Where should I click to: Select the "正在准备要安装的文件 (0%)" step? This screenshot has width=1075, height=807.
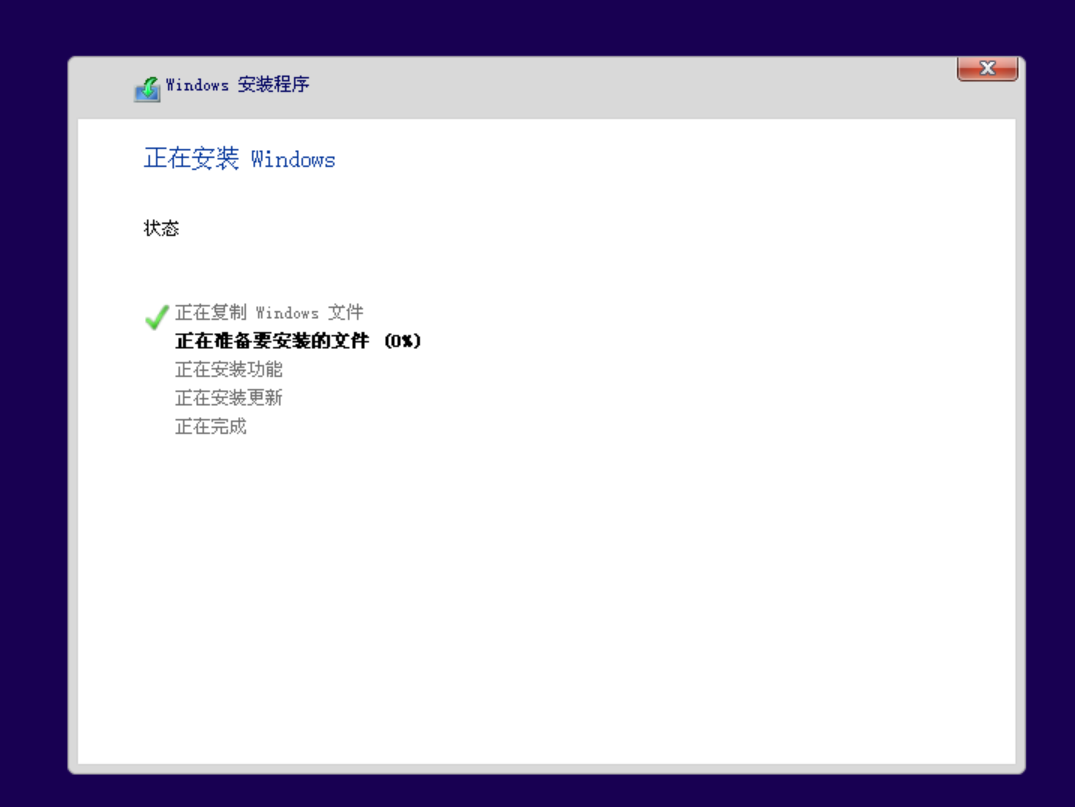298,341
